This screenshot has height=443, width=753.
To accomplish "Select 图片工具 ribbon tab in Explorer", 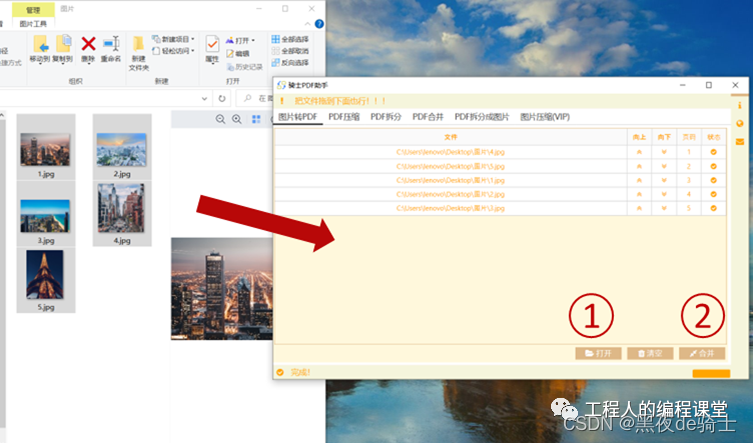I will (x=33, y=24).
